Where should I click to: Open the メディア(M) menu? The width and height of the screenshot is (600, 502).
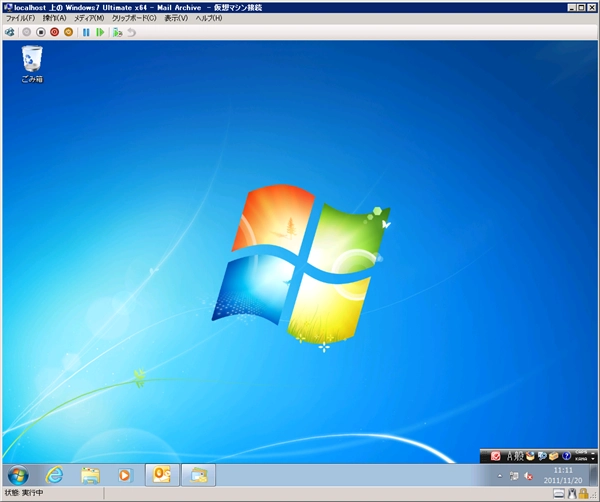pos(89,18)
